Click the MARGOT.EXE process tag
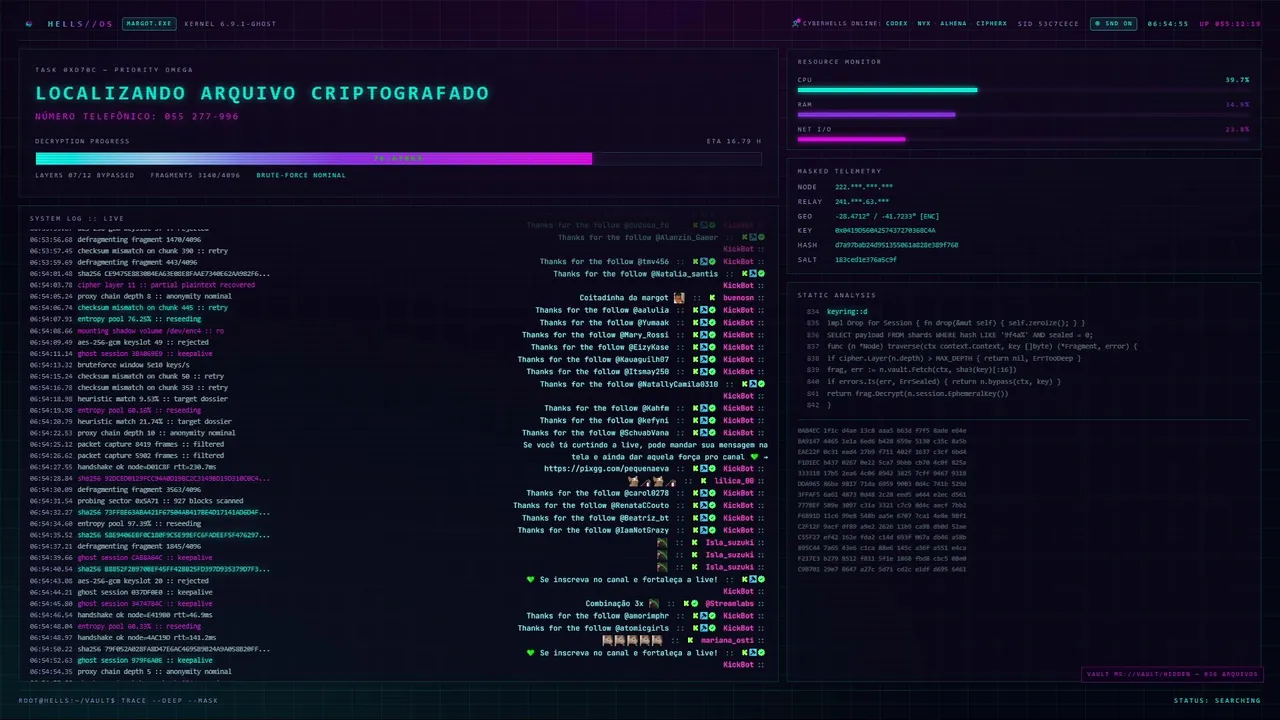 pyautogui.click(x=149, y=23)
